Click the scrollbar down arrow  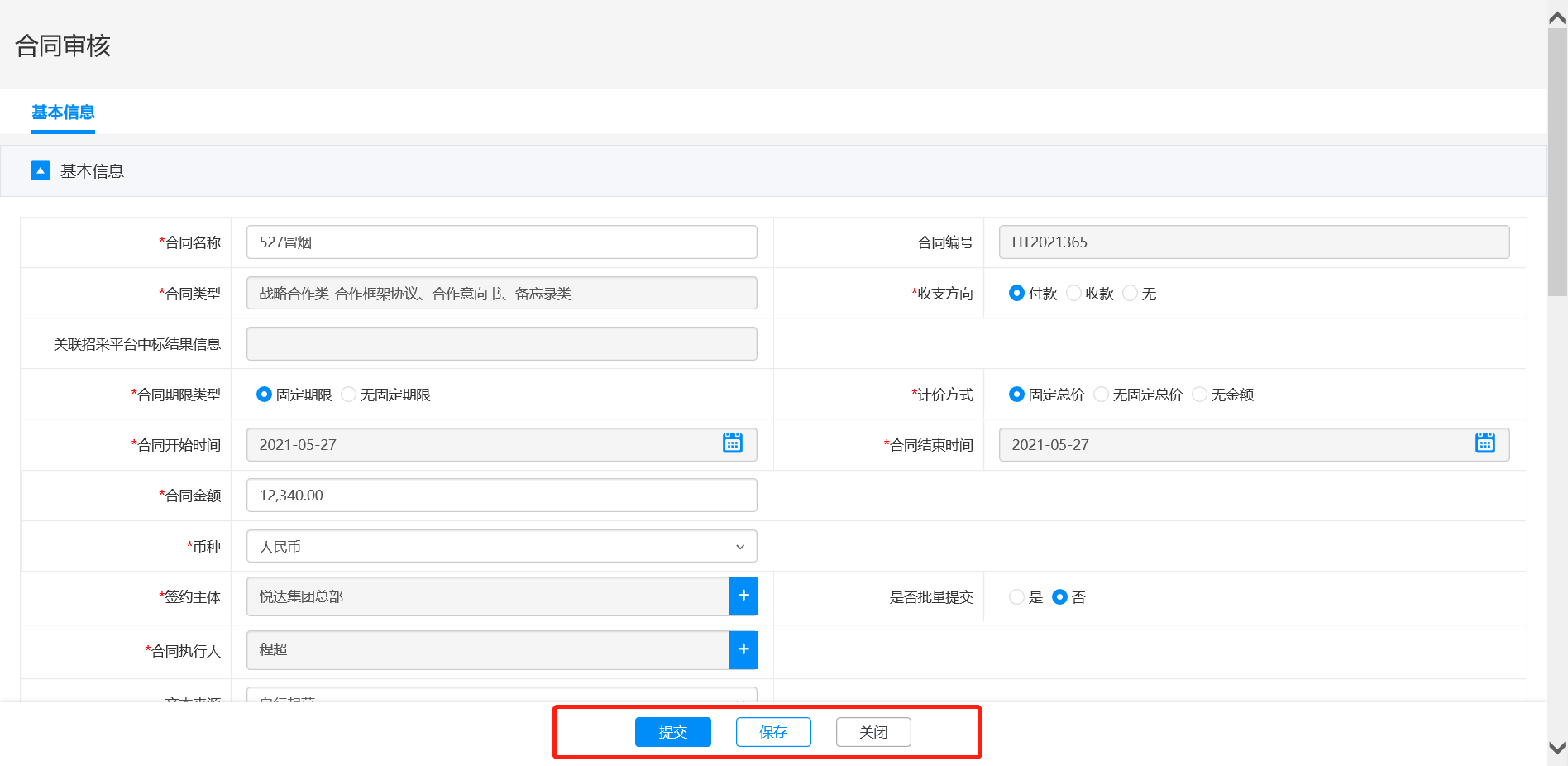(x=1557, y=748)
